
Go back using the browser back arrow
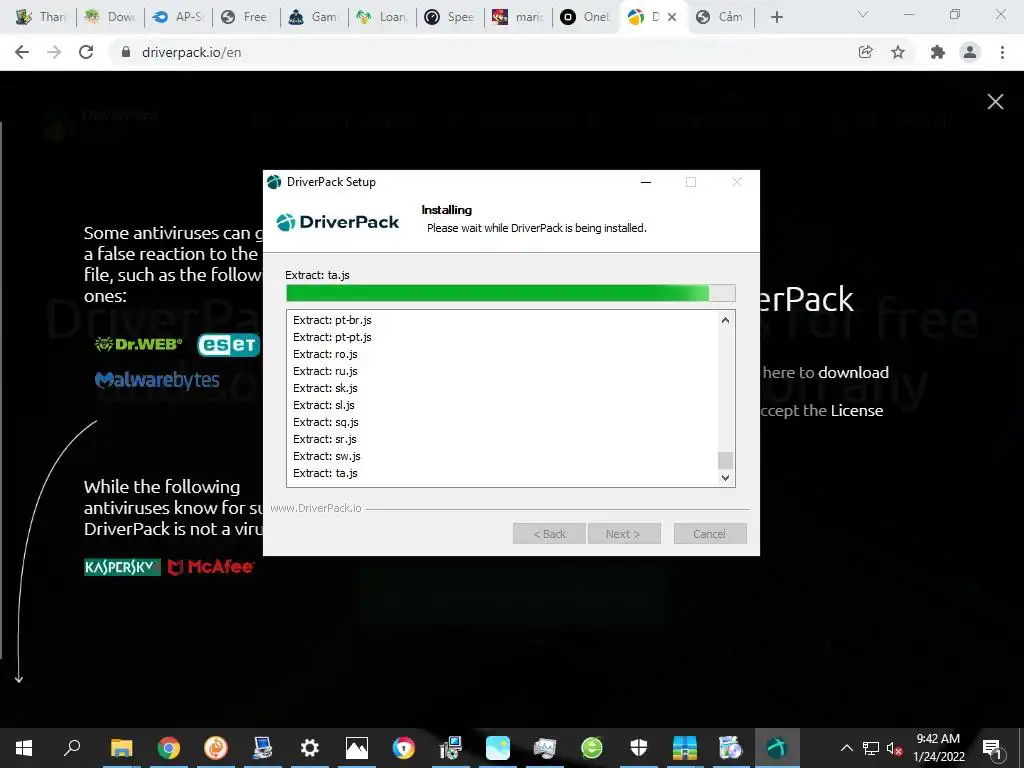22,52
